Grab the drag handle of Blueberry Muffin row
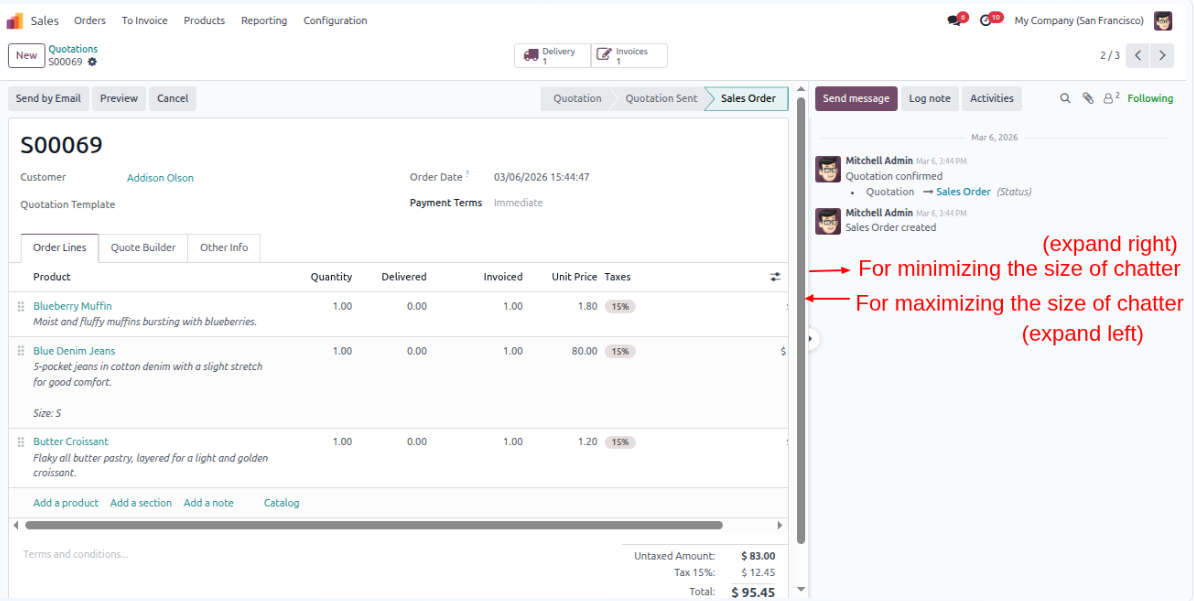The width and height of the screenshot is (1194, 601). [x=21, y=306]
